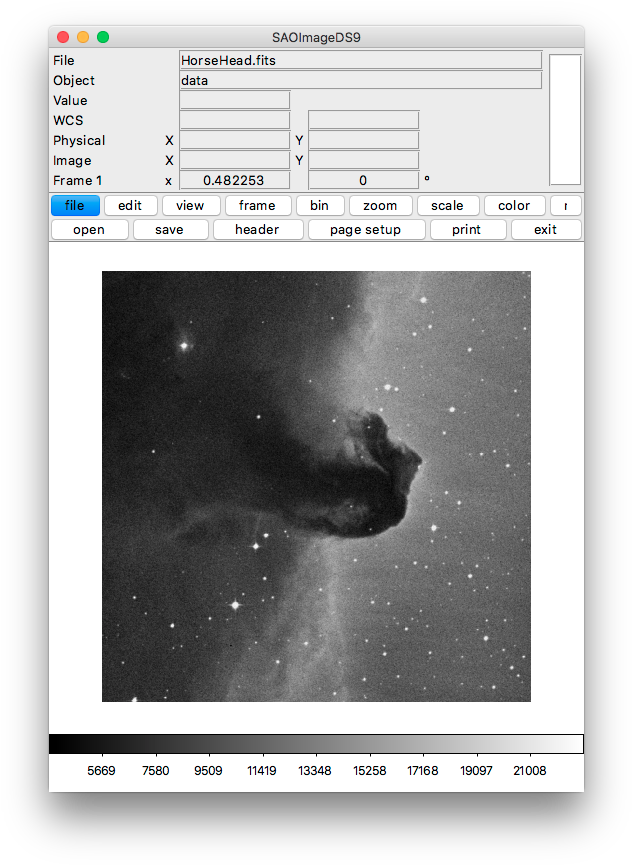Click the Frame 1 zoom value field
Screen dimensions: 632x865
coord(234,180)
